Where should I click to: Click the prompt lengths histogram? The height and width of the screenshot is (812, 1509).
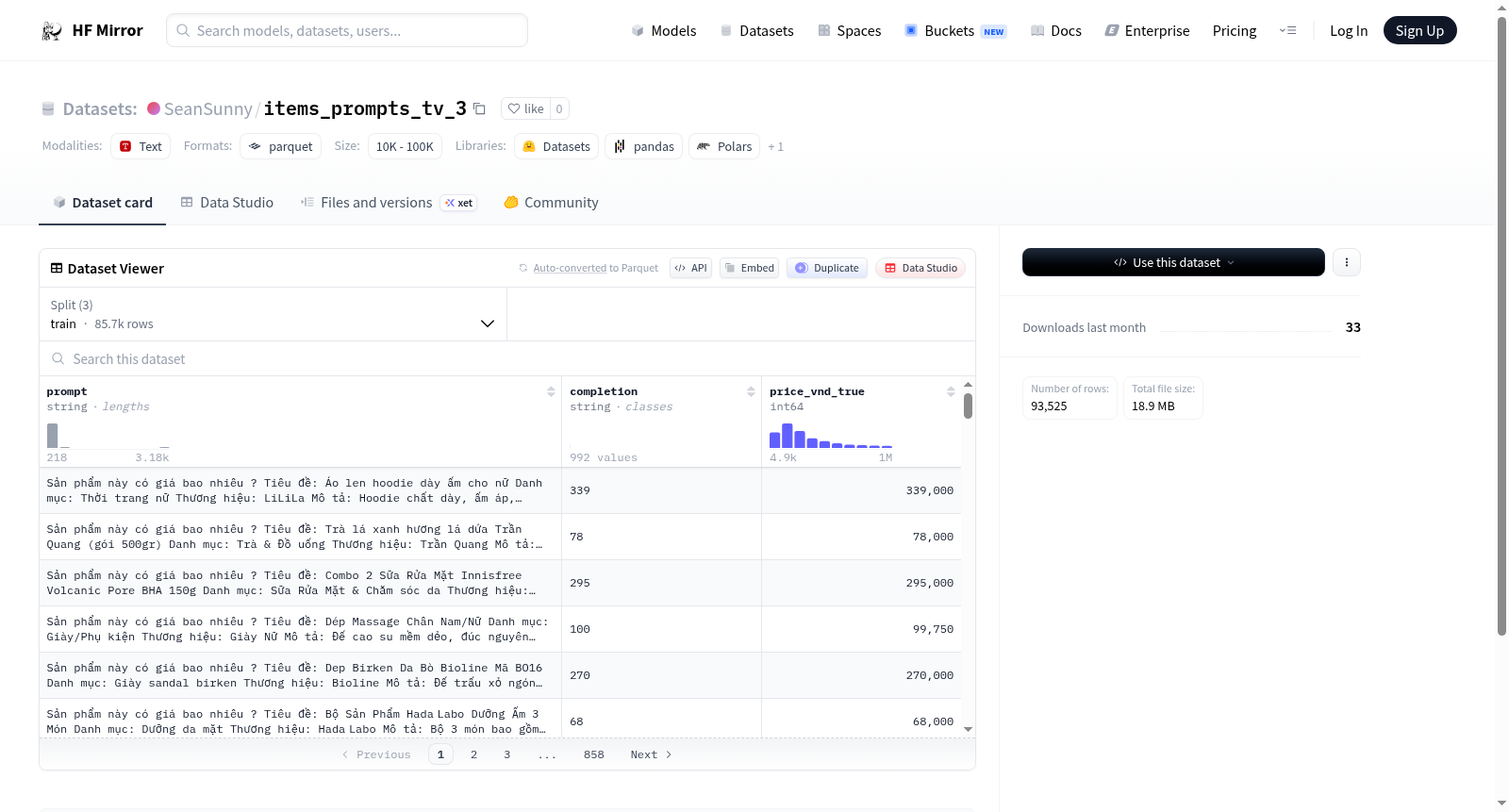click(108, 436)
